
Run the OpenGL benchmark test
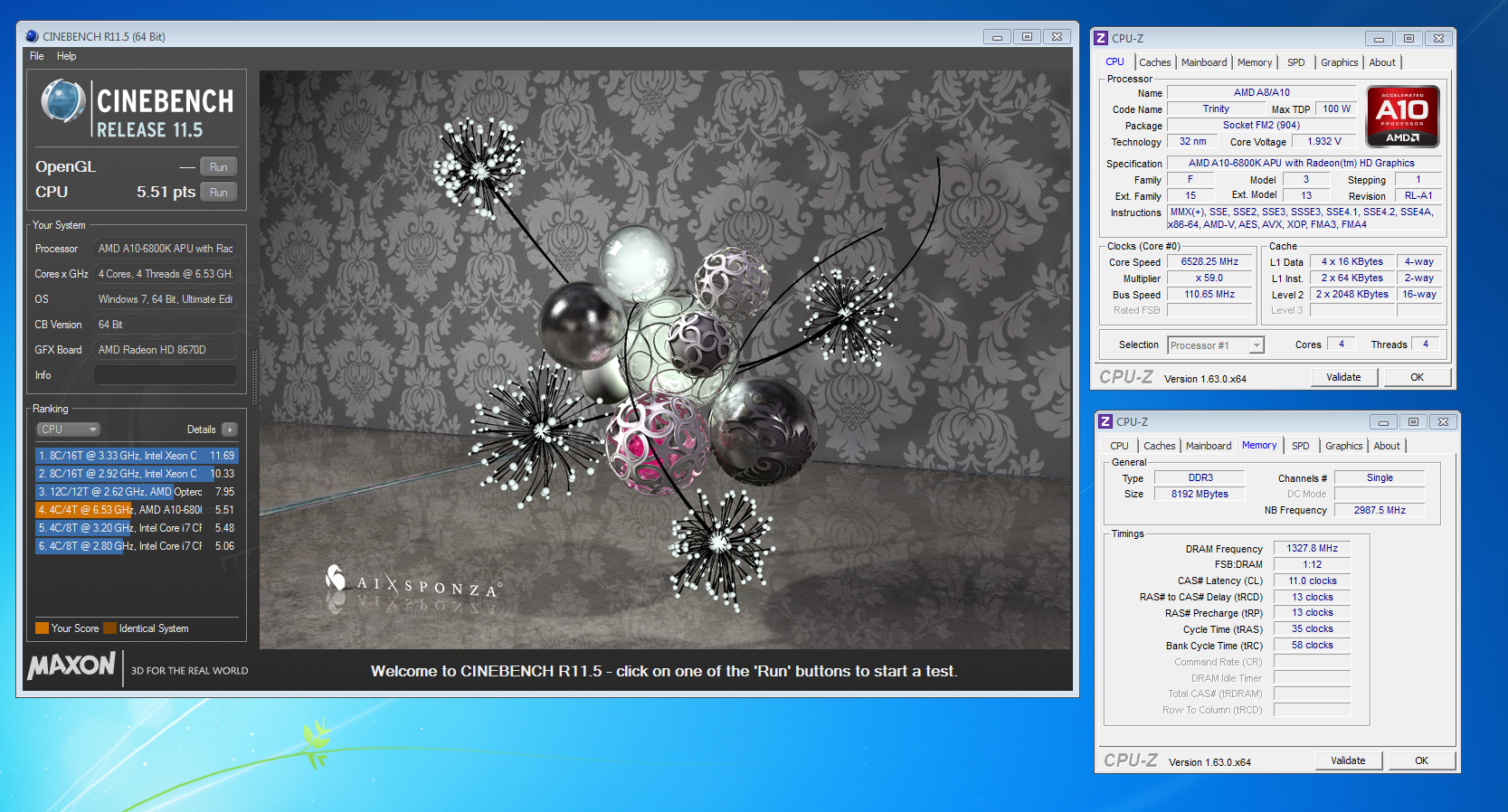point(219,167)
